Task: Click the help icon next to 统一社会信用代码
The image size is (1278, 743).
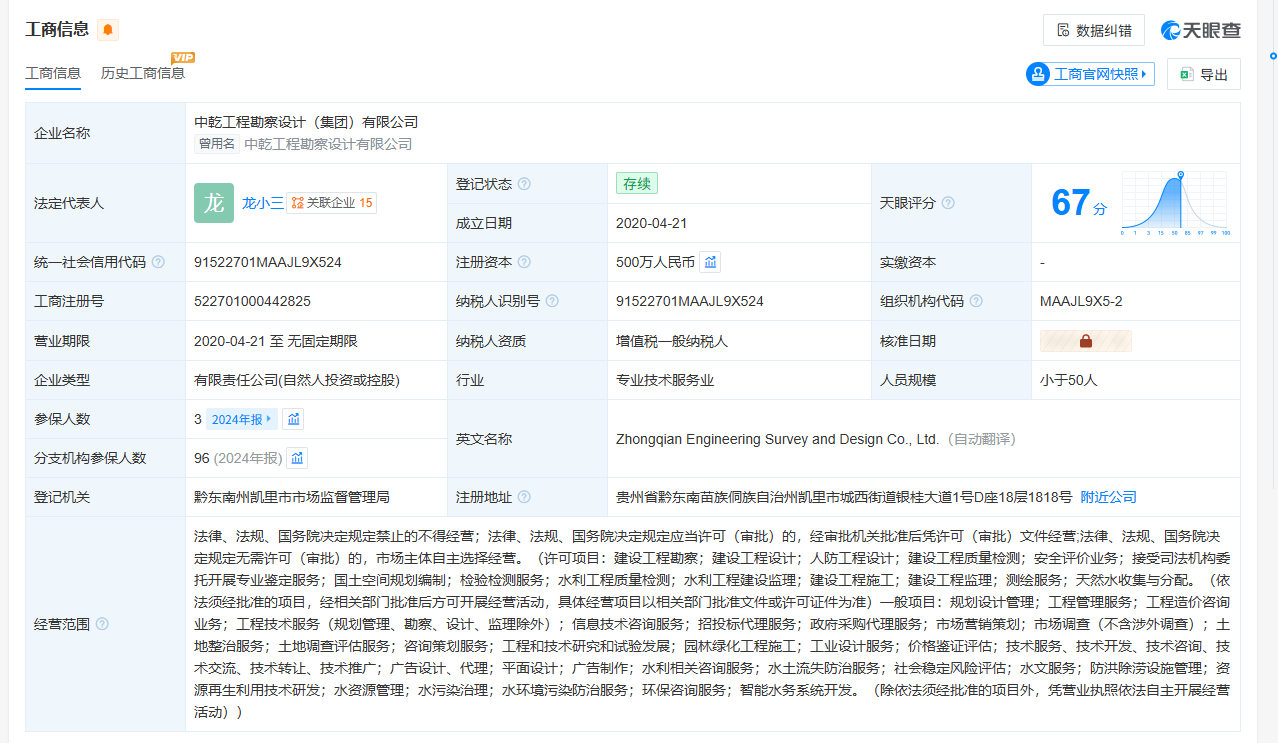Action: pos(158,262)
